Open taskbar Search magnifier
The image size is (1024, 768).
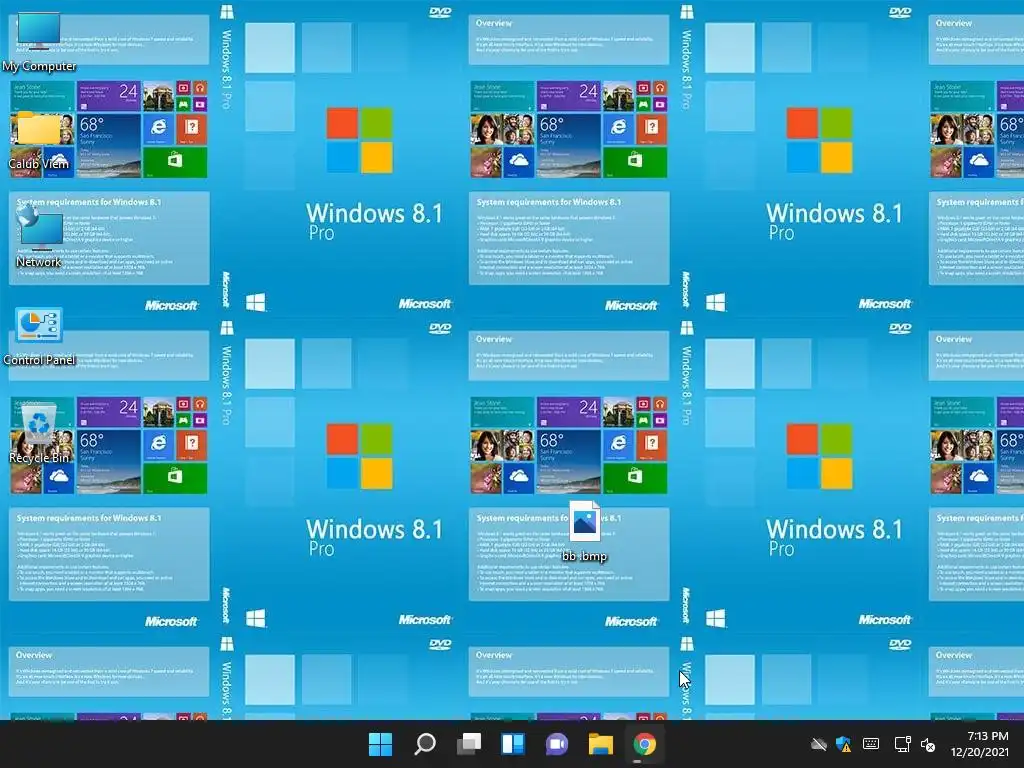click(424, 744)
